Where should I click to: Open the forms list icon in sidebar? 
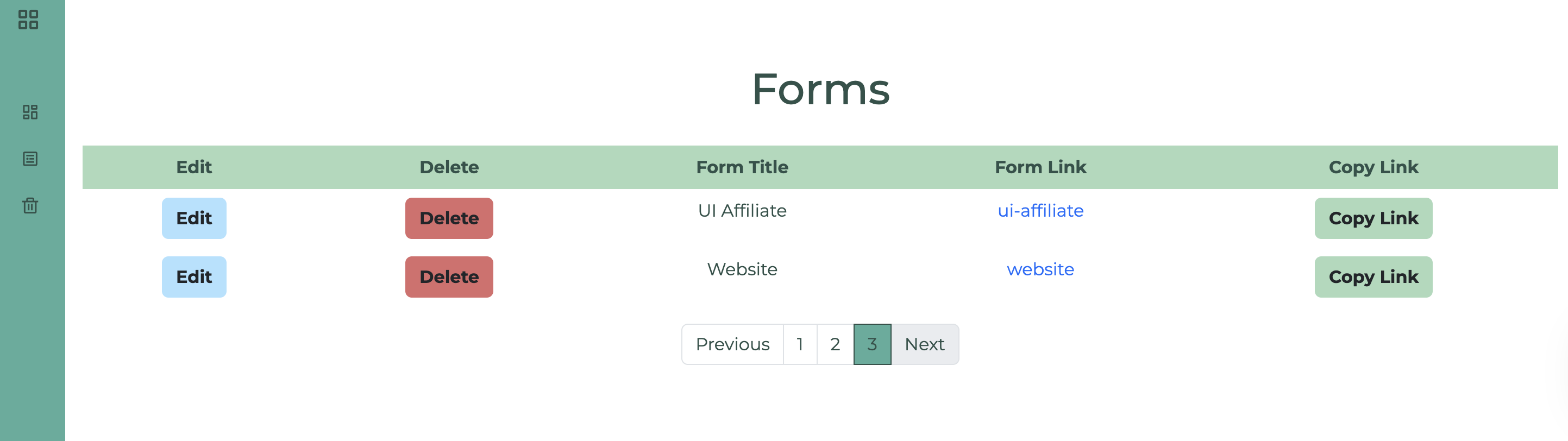[30, 159]
